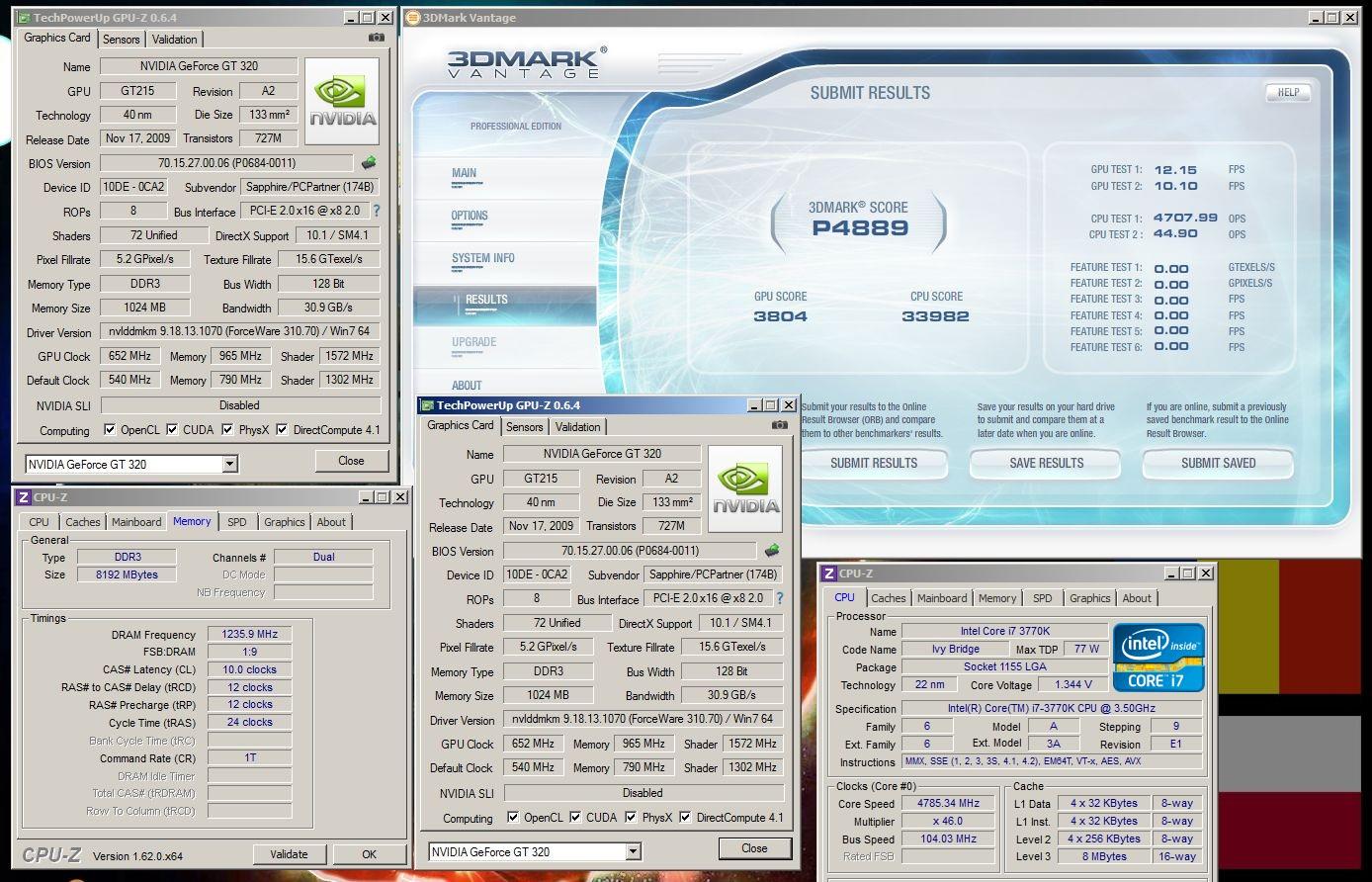
Task: Open Mainboard tab in CPU-Z processor window
Action: 942,598
